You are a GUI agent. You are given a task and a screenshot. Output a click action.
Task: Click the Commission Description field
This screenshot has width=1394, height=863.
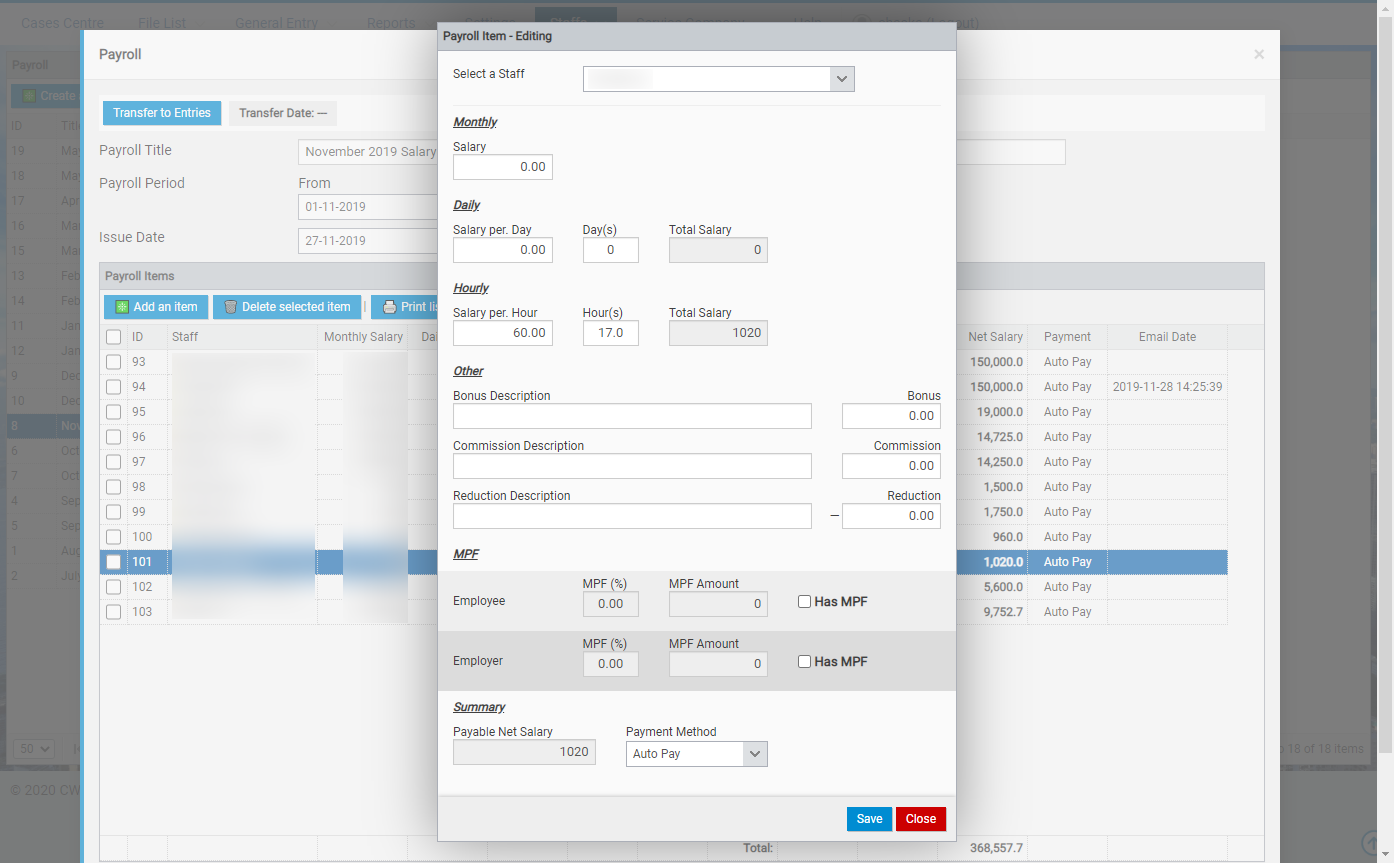632,466
